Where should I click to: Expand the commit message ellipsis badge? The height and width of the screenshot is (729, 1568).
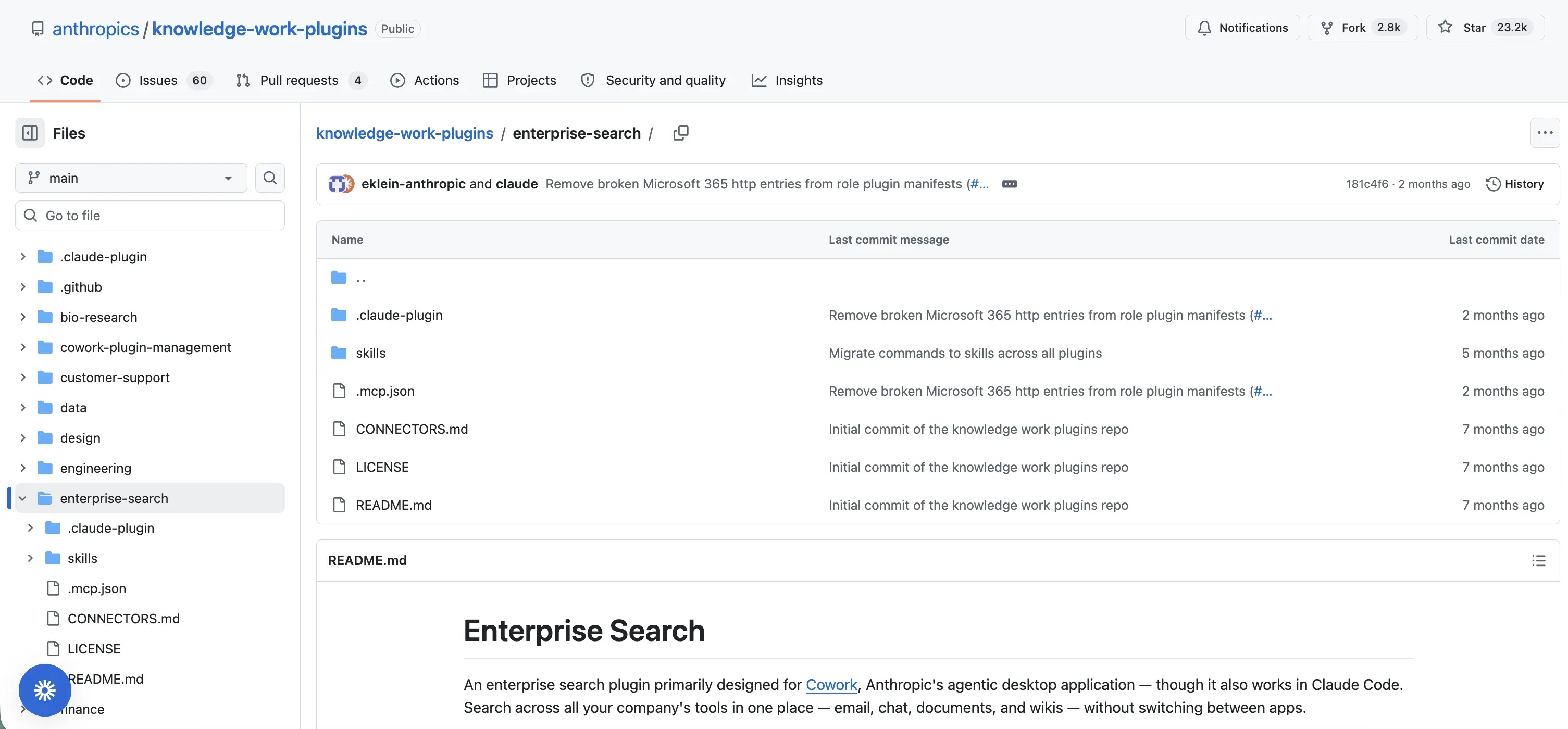click(1009, 184)
